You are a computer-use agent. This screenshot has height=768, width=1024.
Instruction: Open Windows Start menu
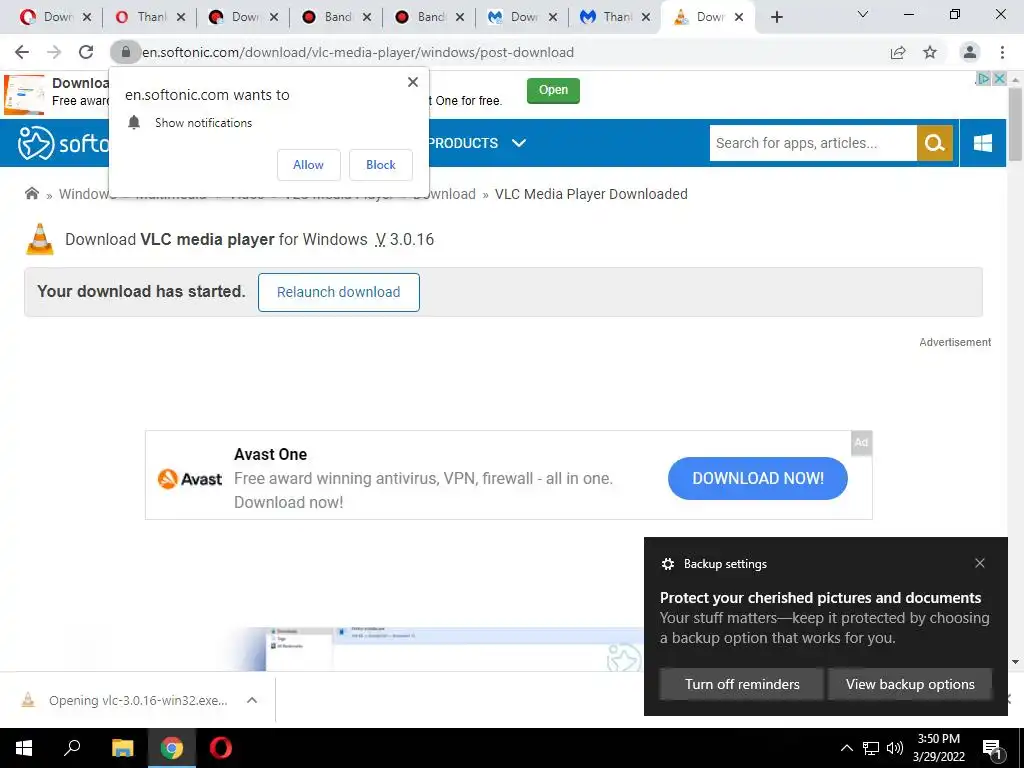coord(24,748)
